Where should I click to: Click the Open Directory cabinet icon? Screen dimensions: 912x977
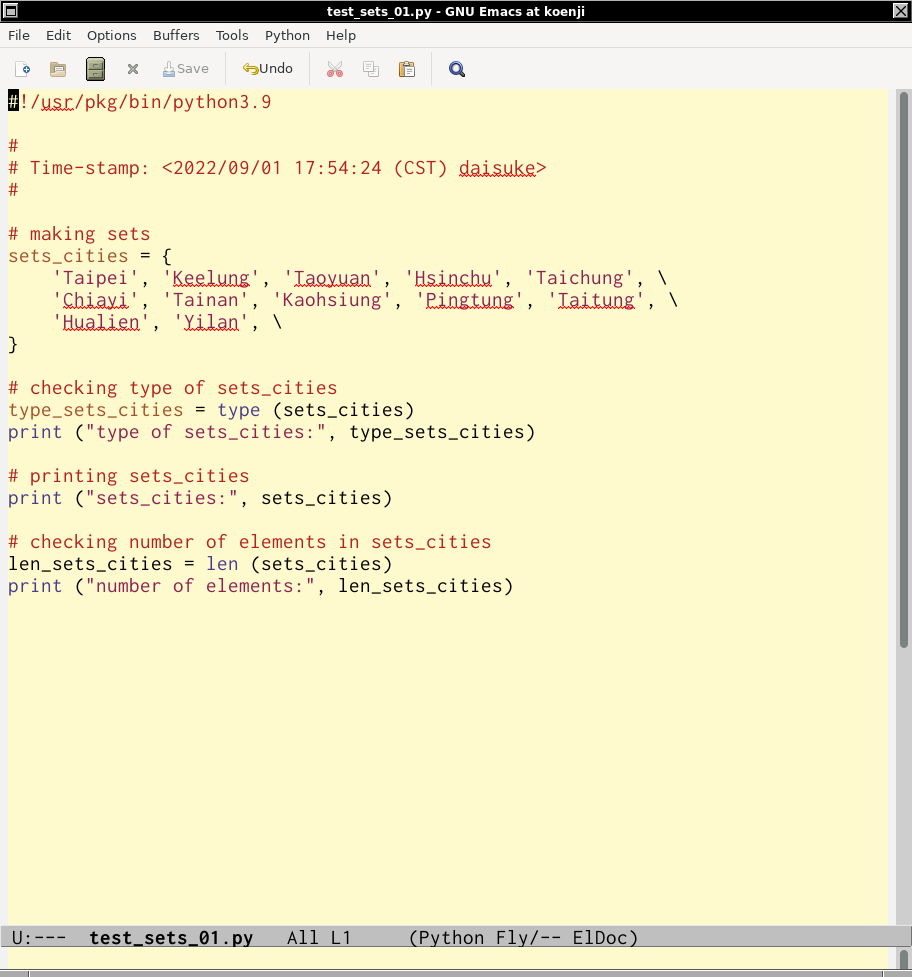[x=95, y=69]
